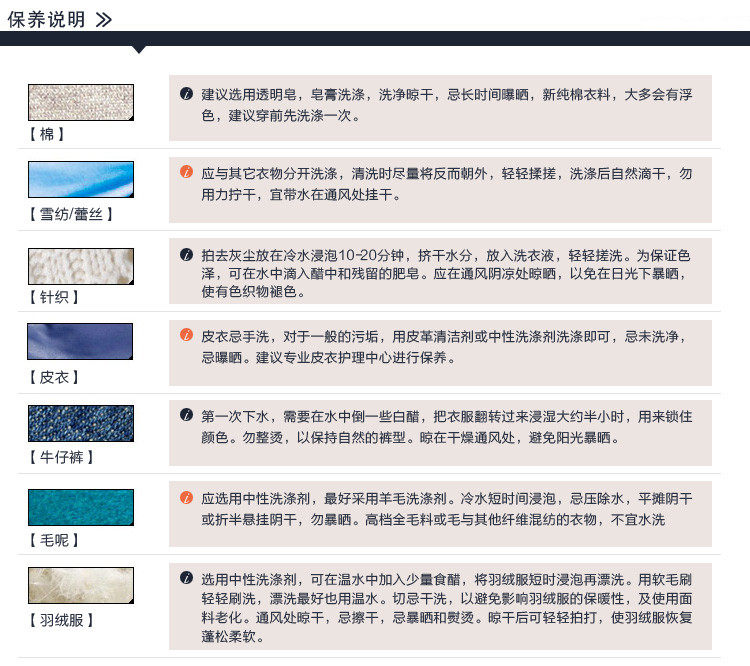
Task: Click the info icon in the 针织 row
Action: [x=186, y=255]
